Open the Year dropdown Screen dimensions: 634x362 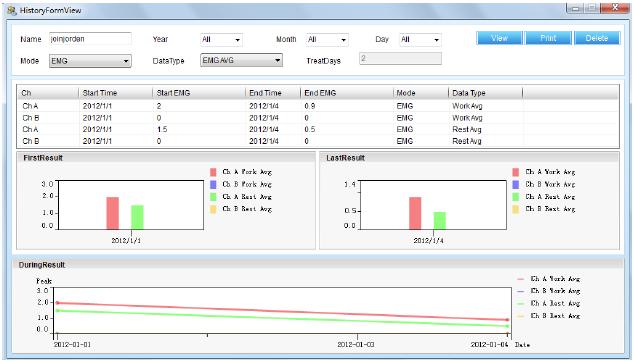tap(222, 40)
